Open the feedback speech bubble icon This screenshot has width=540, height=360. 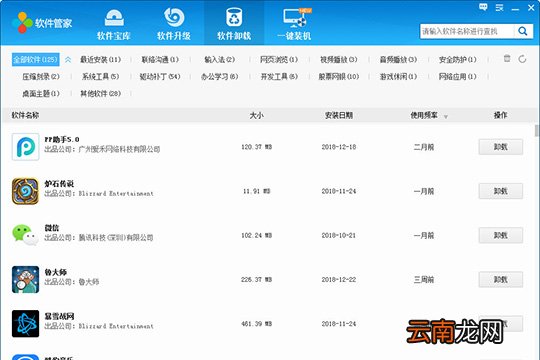[x=483, y=7]
